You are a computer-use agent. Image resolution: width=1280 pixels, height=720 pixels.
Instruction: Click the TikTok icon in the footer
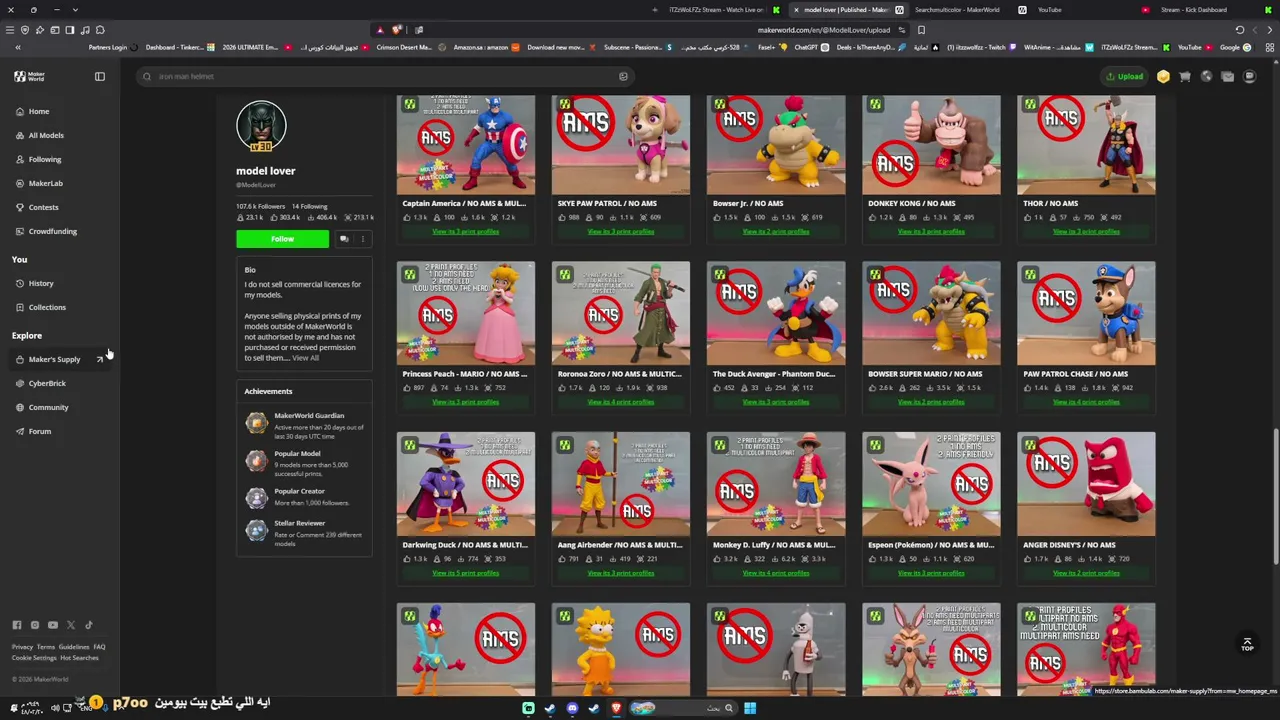(x=89, y=625)
